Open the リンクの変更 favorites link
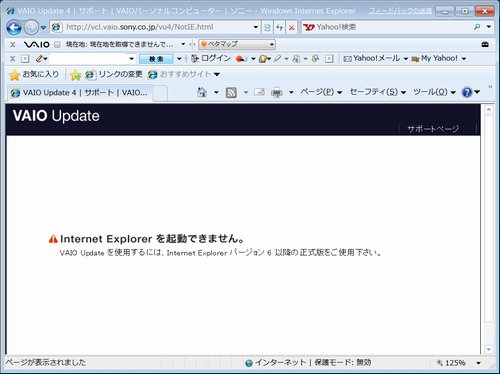The image size is (500, 374). tap(114, 74)
